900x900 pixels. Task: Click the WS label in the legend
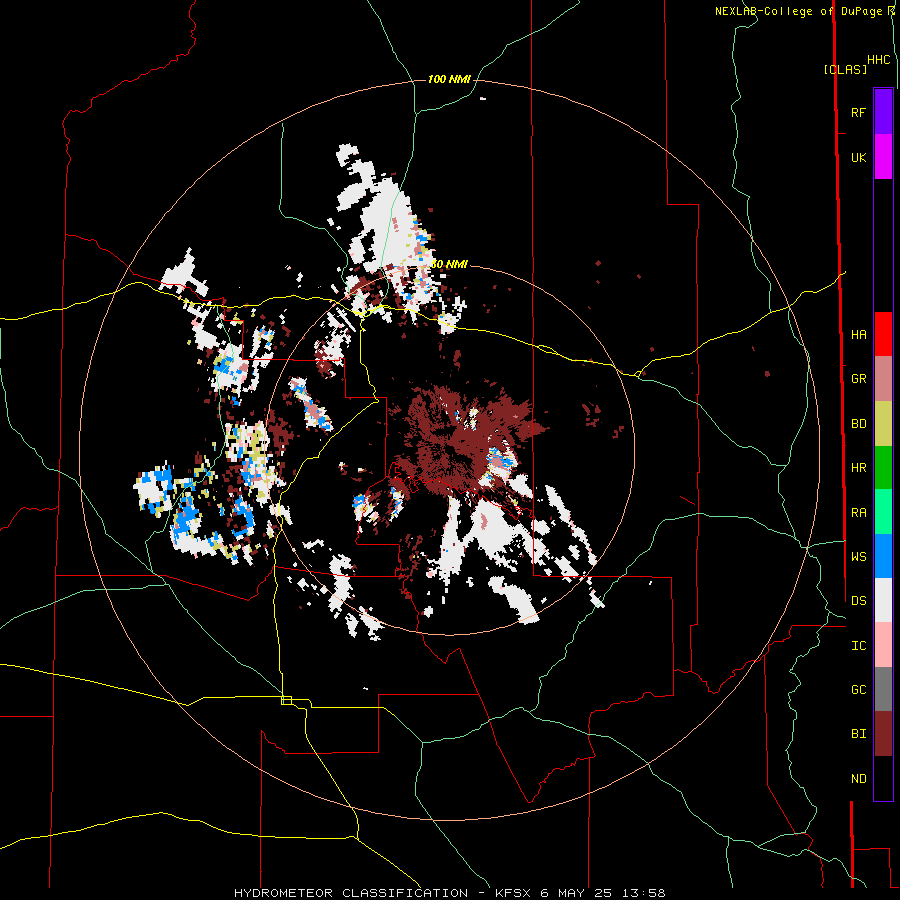click(858, 557)
